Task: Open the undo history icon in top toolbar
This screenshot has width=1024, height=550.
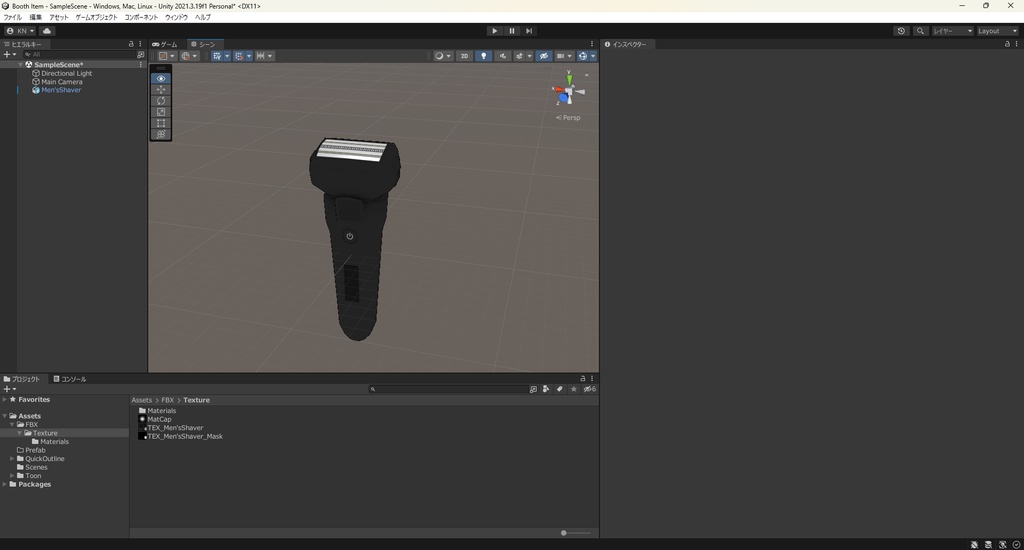Action: coord(901,31)
